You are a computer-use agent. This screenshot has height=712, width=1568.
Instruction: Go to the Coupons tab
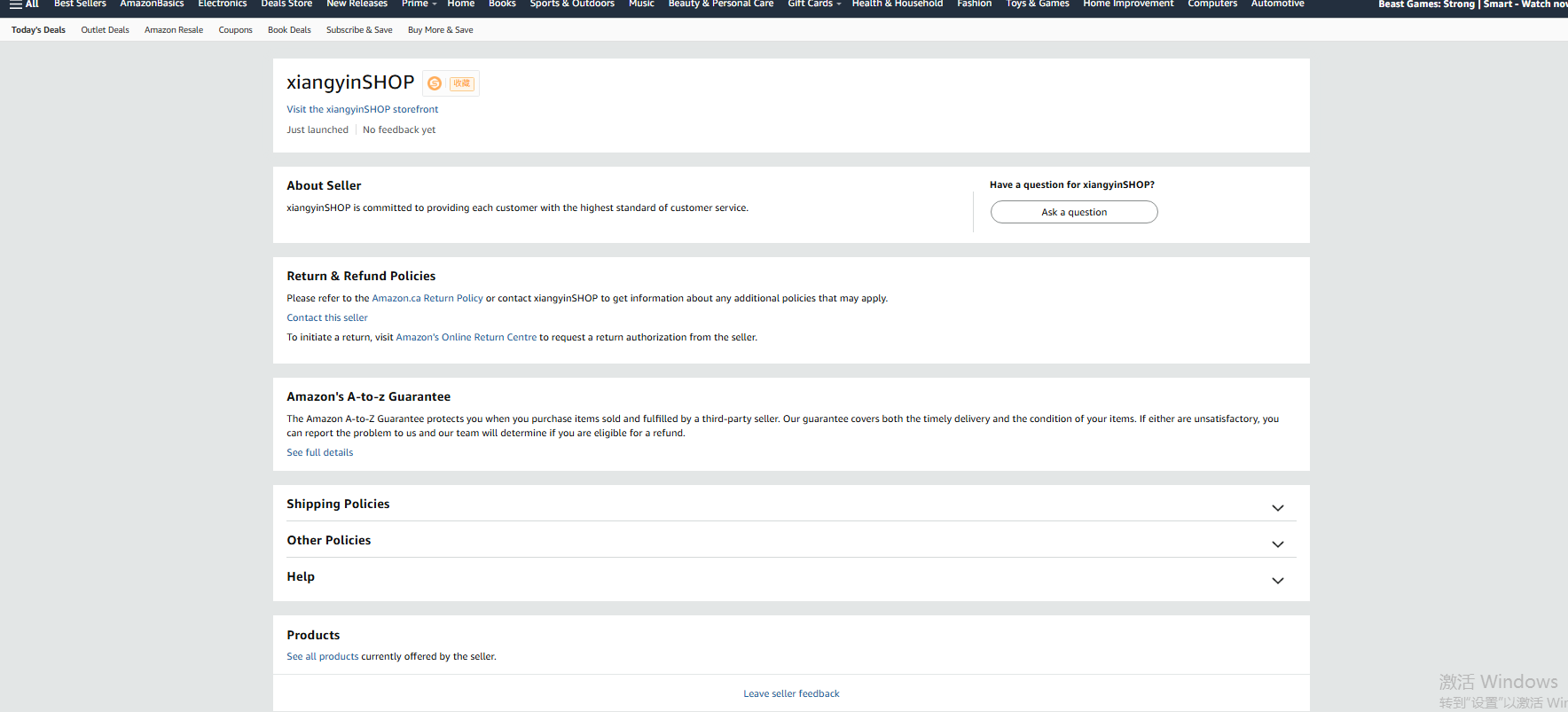tap(236, 30)
